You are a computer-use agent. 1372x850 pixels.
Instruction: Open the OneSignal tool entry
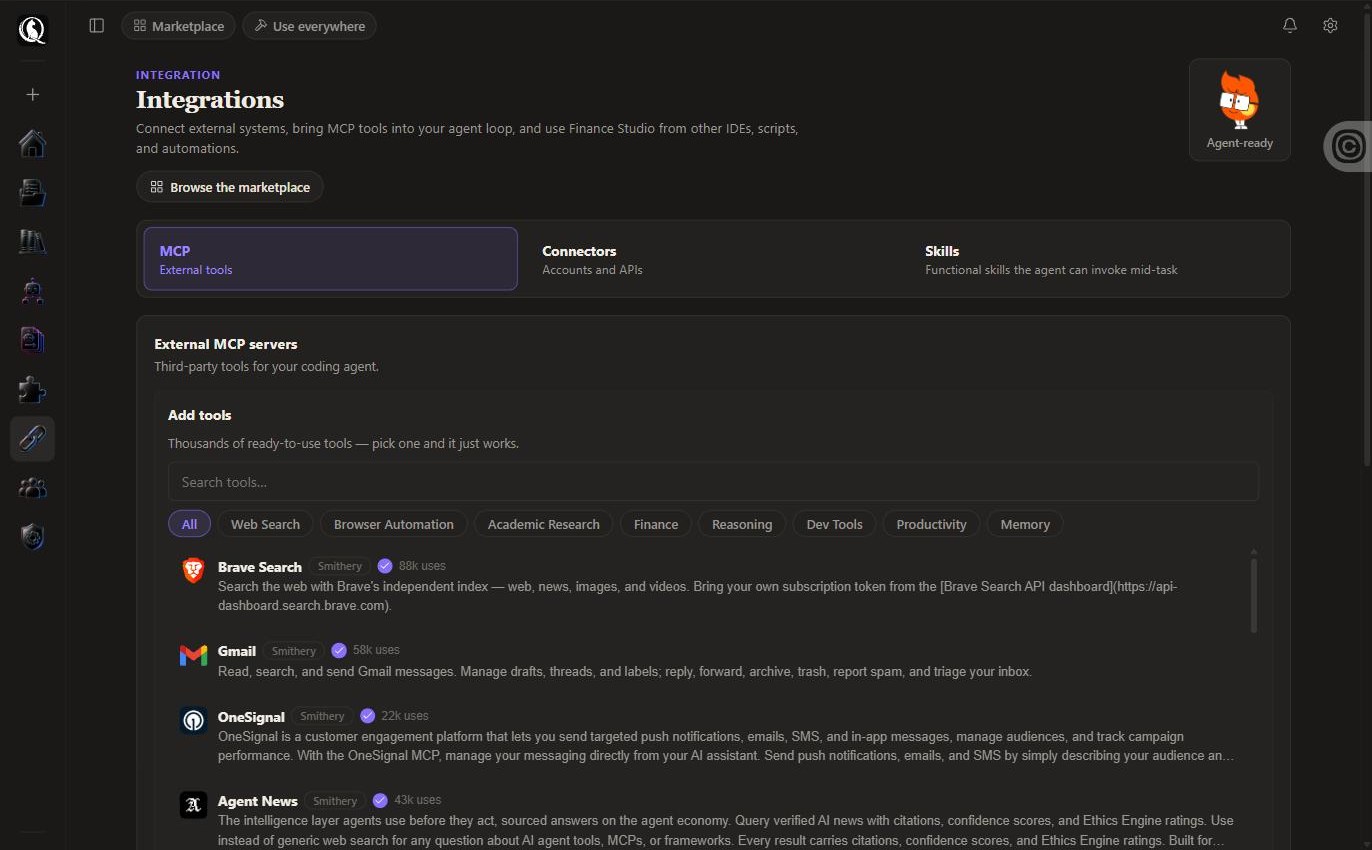coord(709,735)
